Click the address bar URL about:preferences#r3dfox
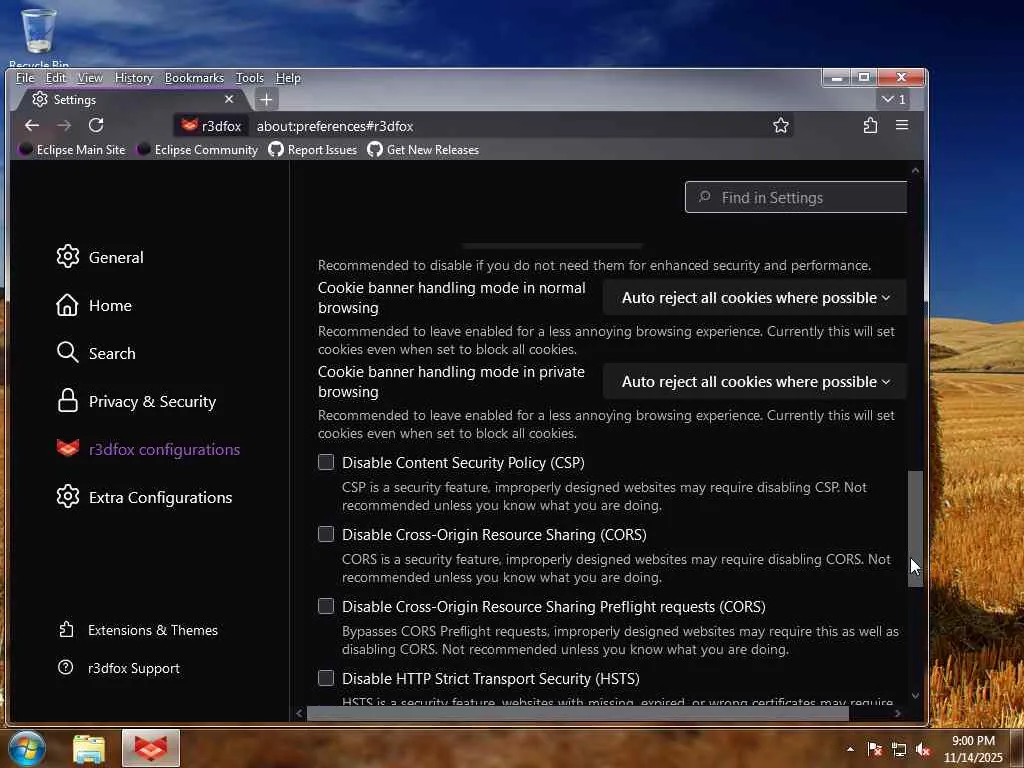This screenshot has width=1024, height=768. (334, 126)
